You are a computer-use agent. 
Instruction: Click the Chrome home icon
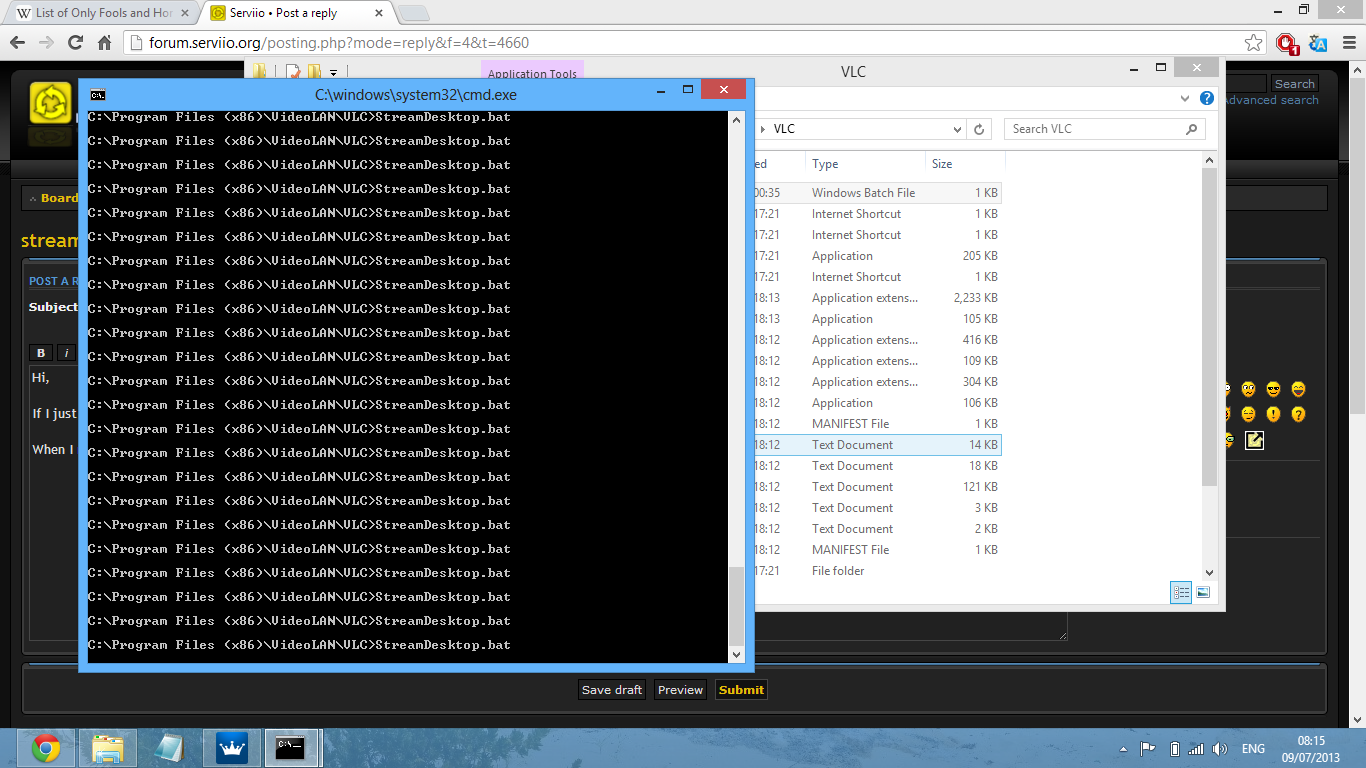104,43
